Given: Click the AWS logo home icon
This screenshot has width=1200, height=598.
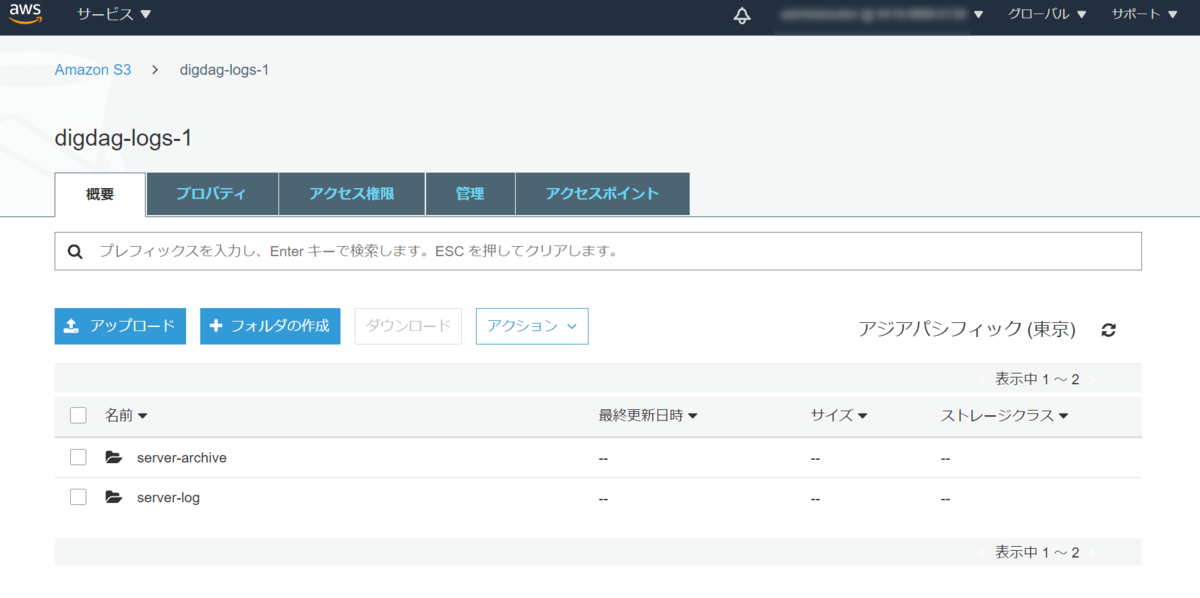Looking at the screenshot, I should [26, 14].
